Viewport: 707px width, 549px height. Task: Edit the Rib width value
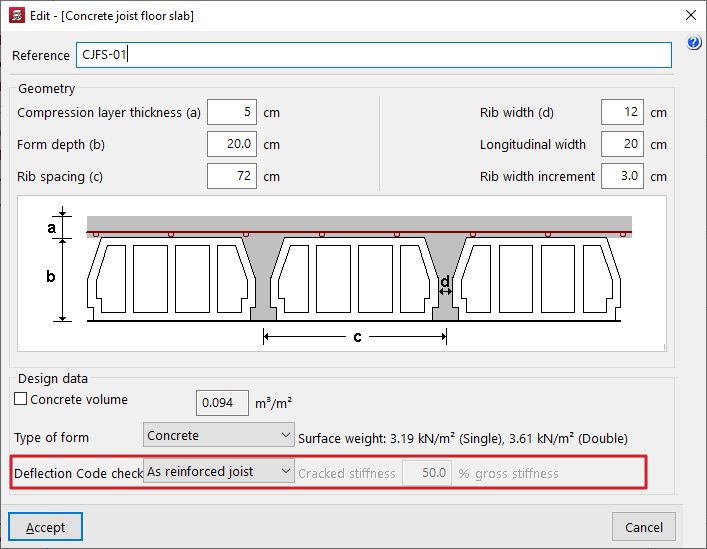point(622,113)
